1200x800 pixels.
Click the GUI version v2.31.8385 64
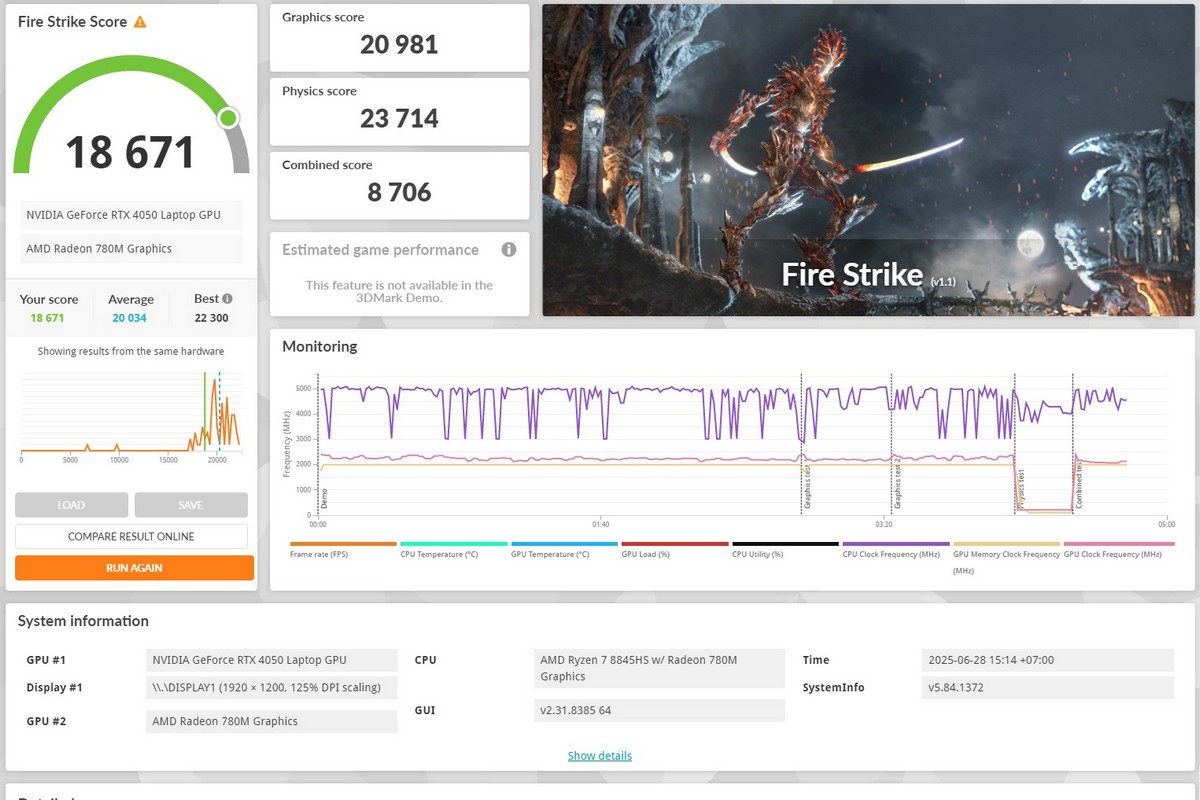click(x=660, y=710)
